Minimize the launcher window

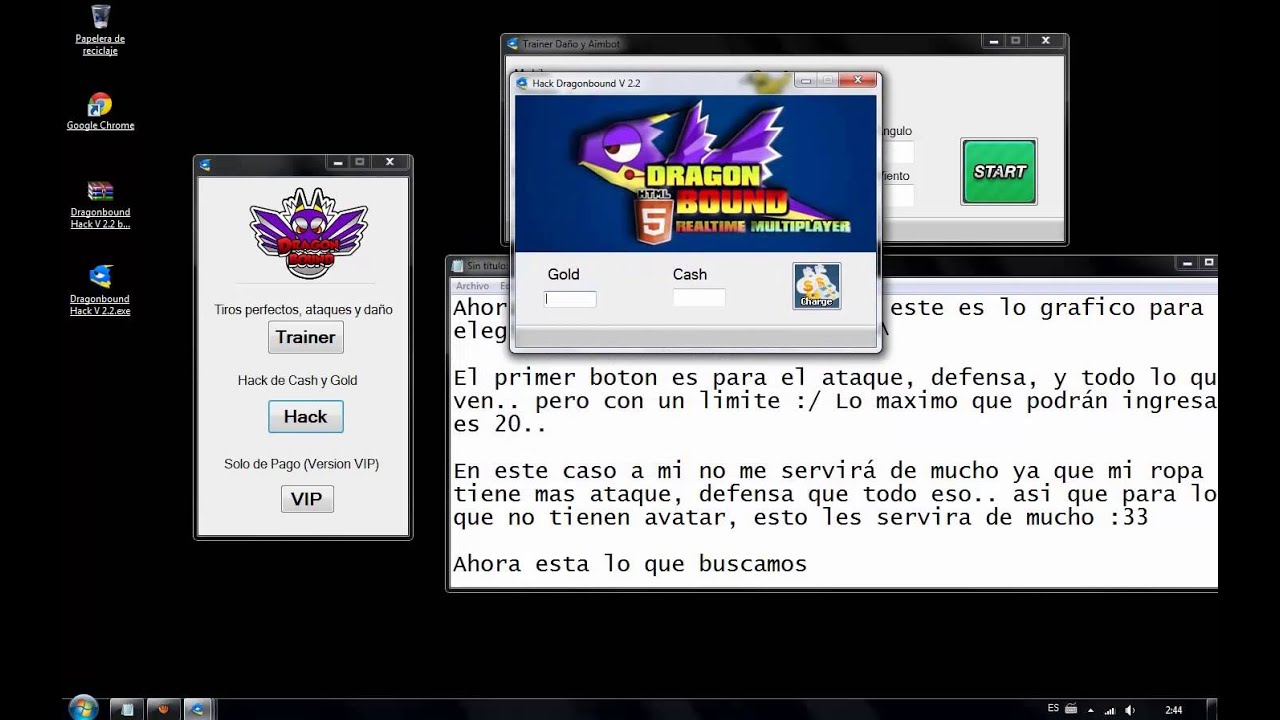click(x=338, y=162)
